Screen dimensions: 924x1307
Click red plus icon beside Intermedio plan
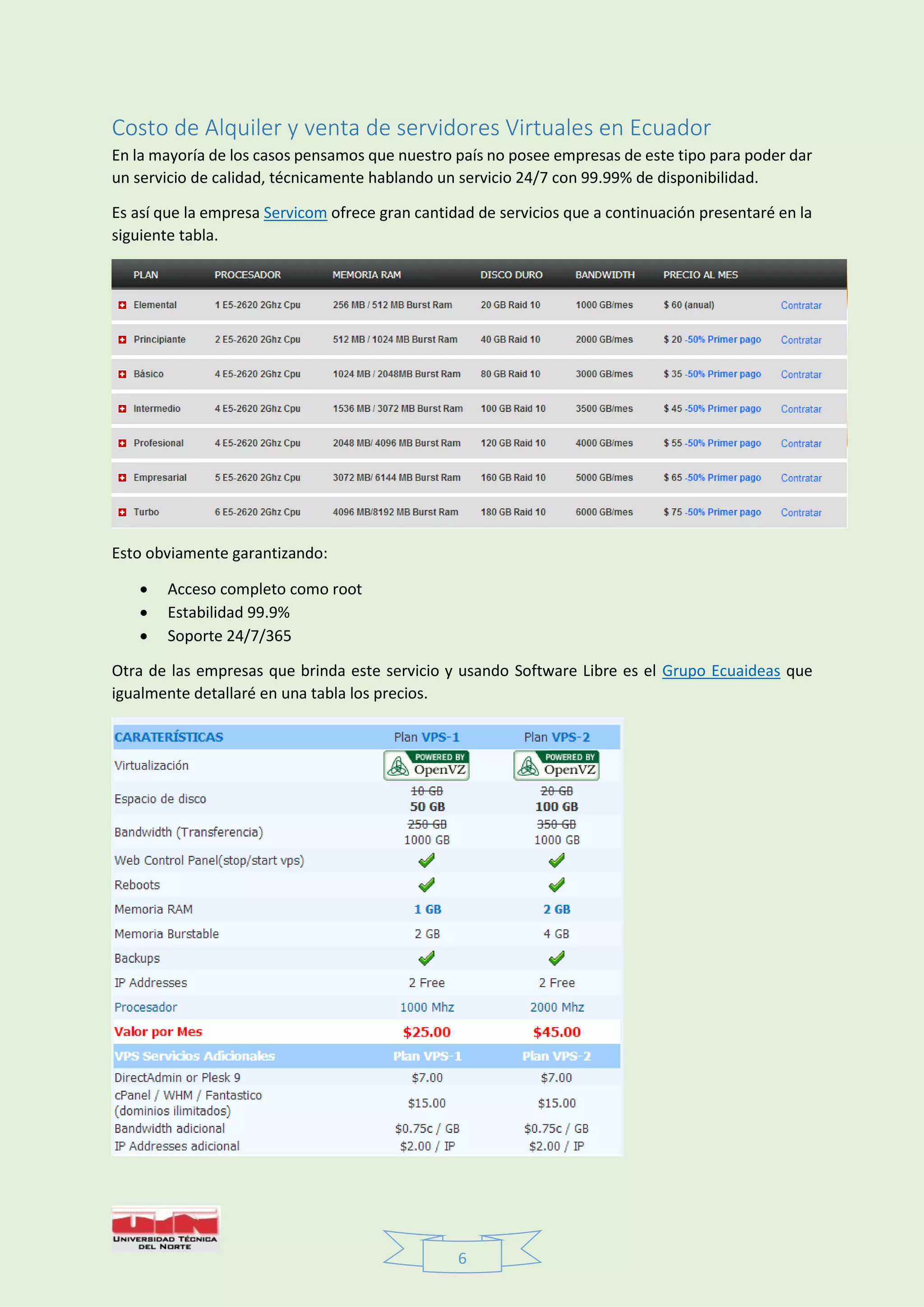[122, 409]
